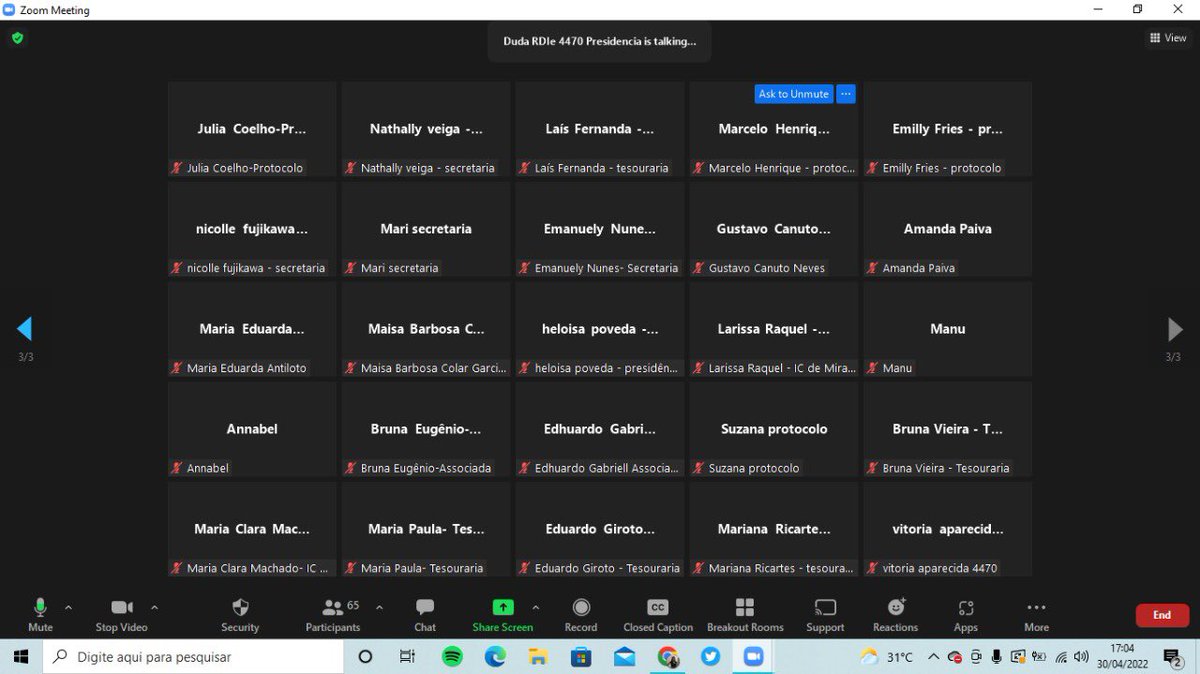The height and width of the screenshot is (674, 1200).
Task: Select the Suzana protocolo tile
Action: pyautogui.click(x=774, y=429)
